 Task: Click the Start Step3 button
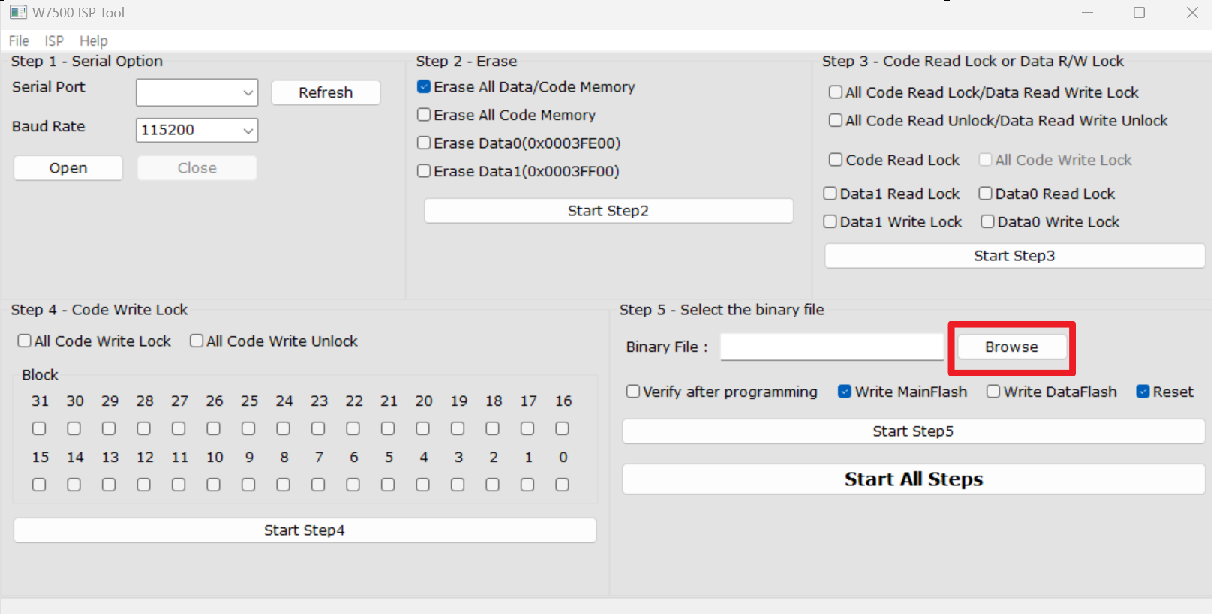click(1014, 256)
